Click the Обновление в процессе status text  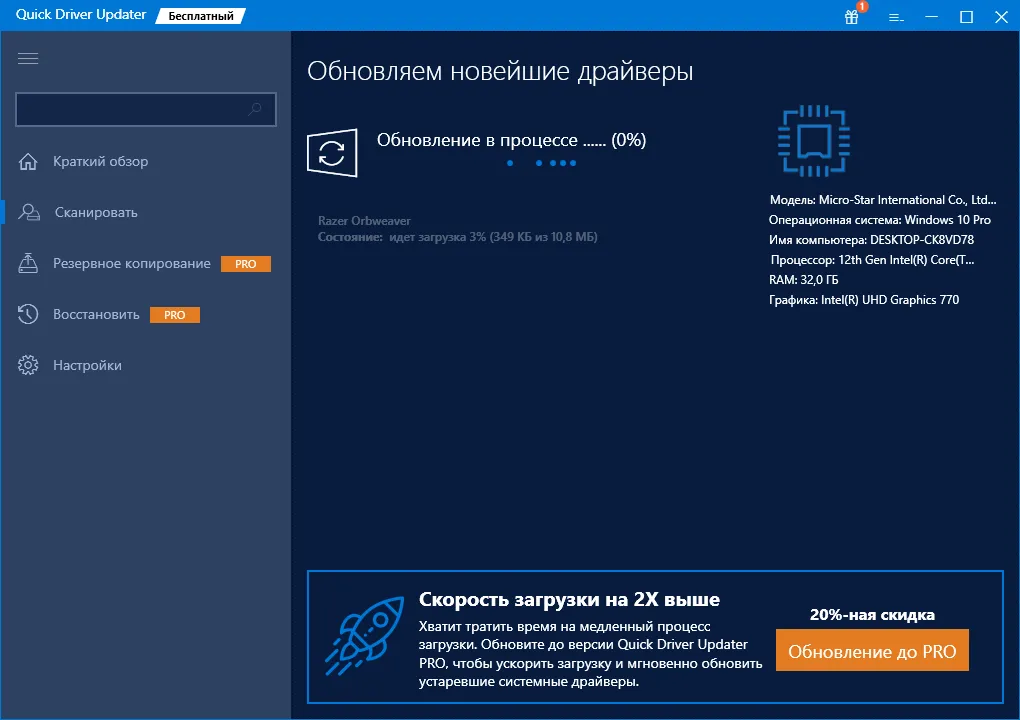[x=511, y=140]
